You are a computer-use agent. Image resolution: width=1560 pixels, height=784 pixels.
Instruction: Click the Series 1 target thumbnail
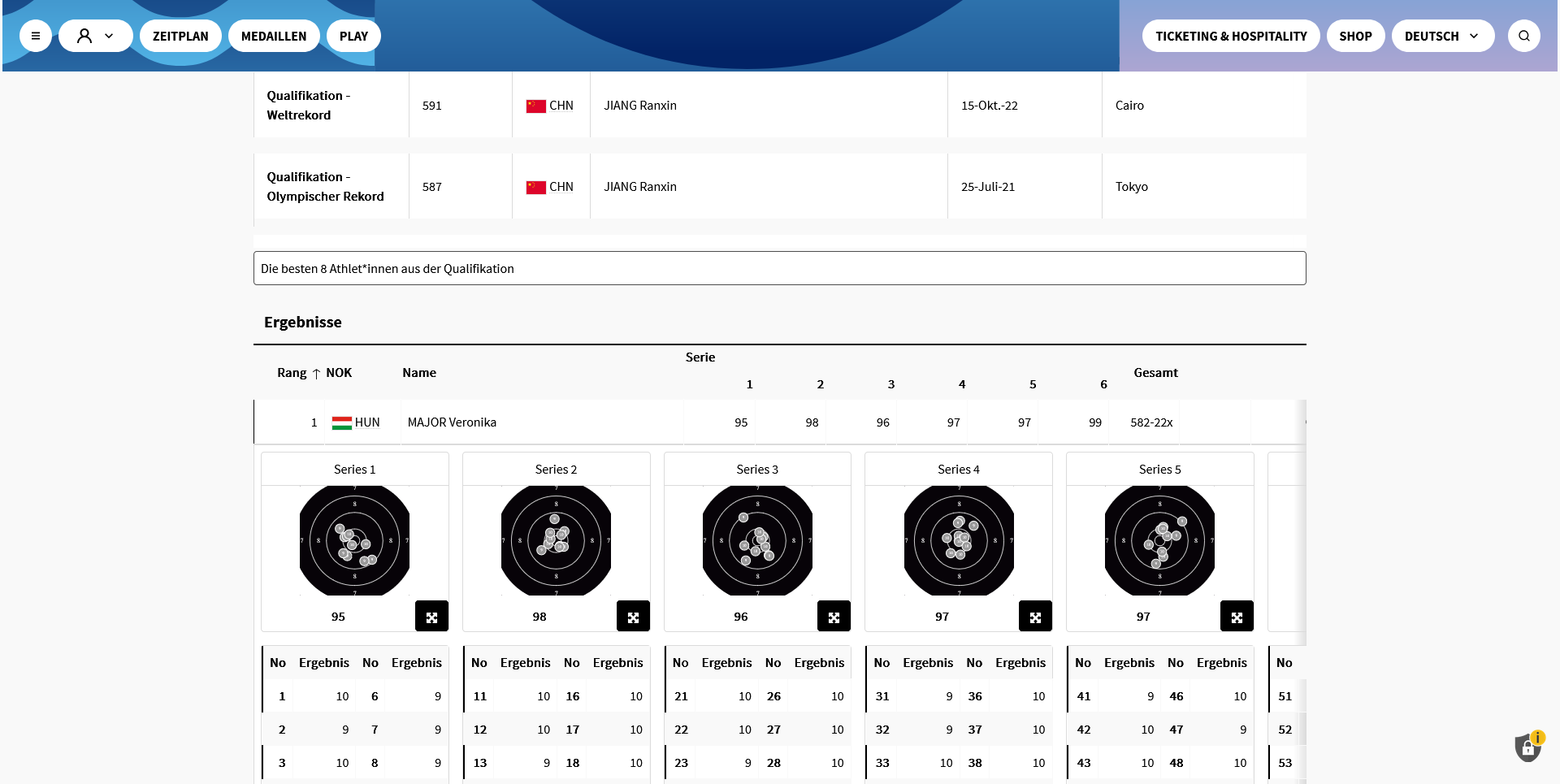[354, 540]
